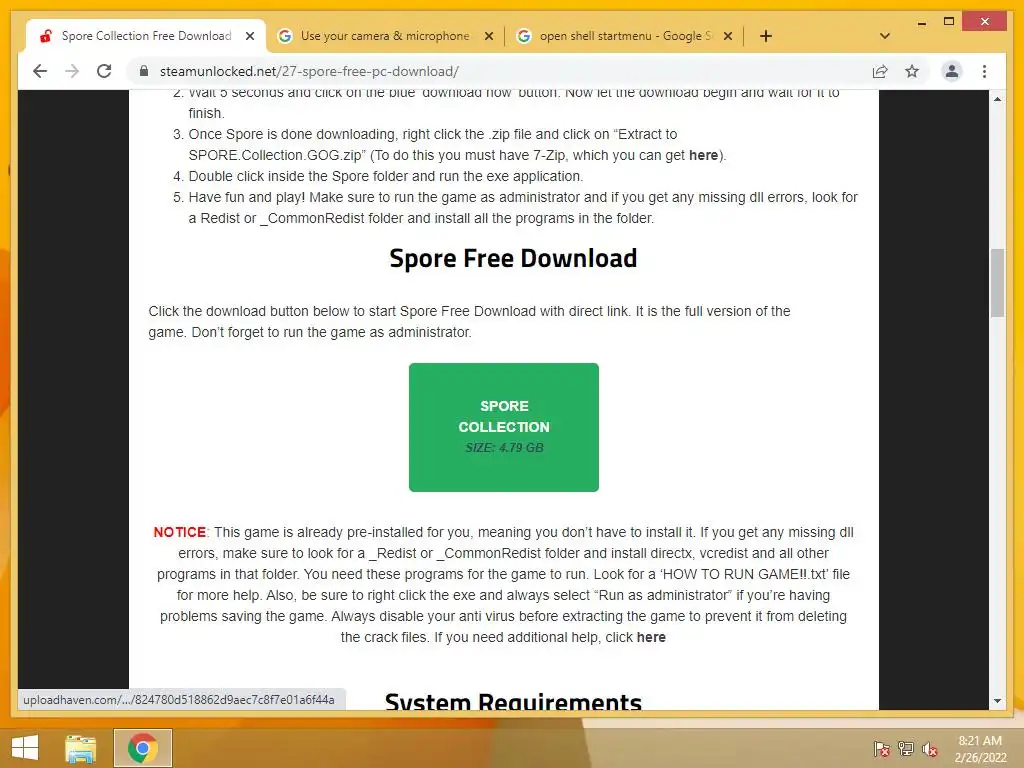Reload the current page

(104, 71)
